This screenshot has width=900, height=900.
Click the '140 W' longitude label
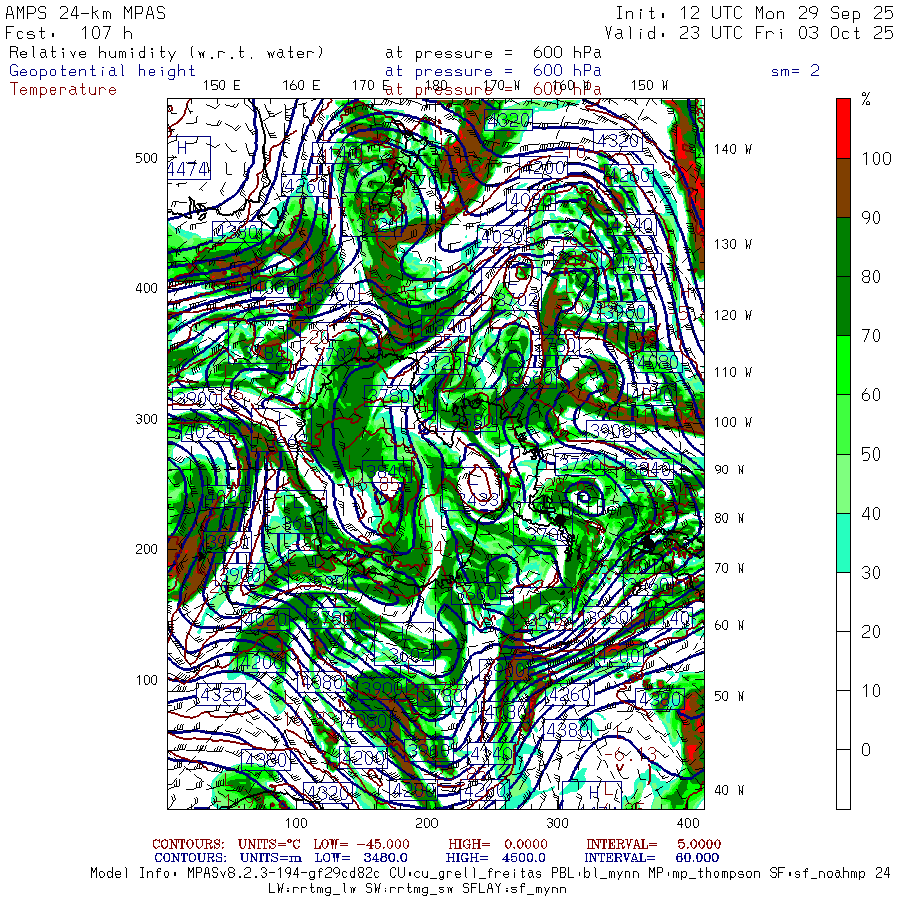[733, 149]
